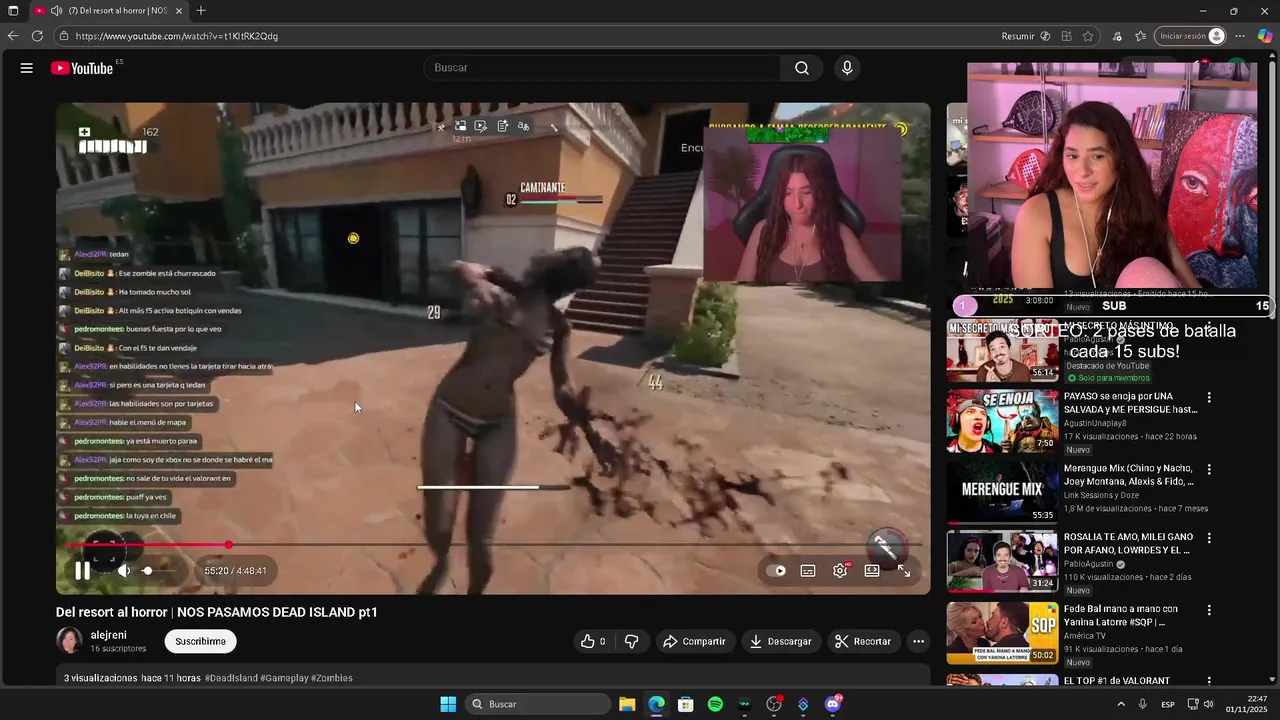The width and height of the screenshot is (1280, 720).
Task: Like the video with thumbs up
Action: (x=593, y=641)
